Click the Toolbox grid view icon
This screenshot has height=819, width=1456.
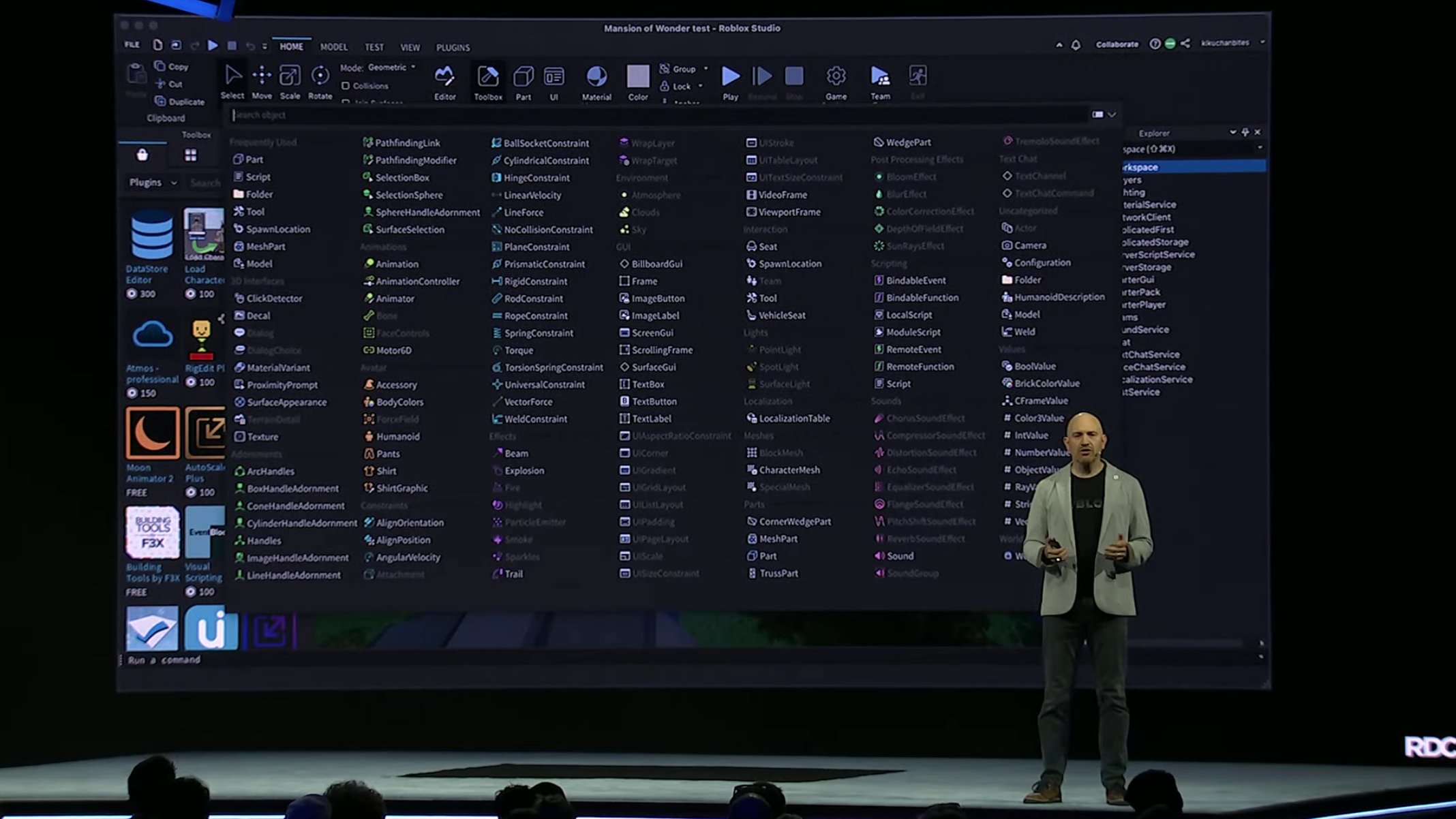191,155
